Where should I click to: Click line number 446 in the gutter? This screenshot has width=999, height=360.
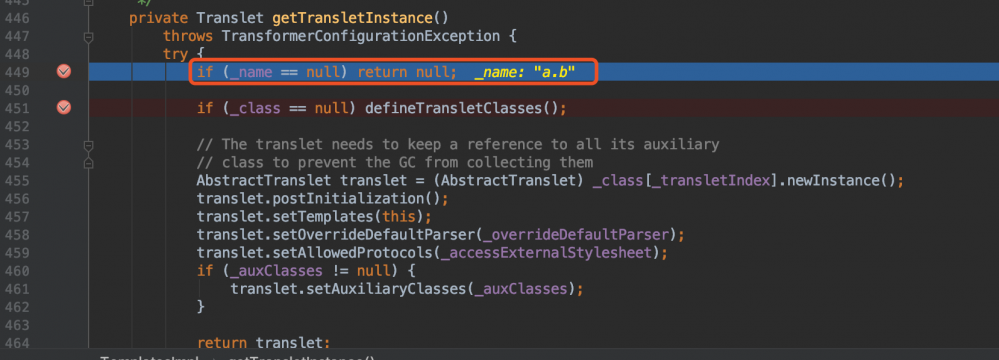tap(16, 18)
